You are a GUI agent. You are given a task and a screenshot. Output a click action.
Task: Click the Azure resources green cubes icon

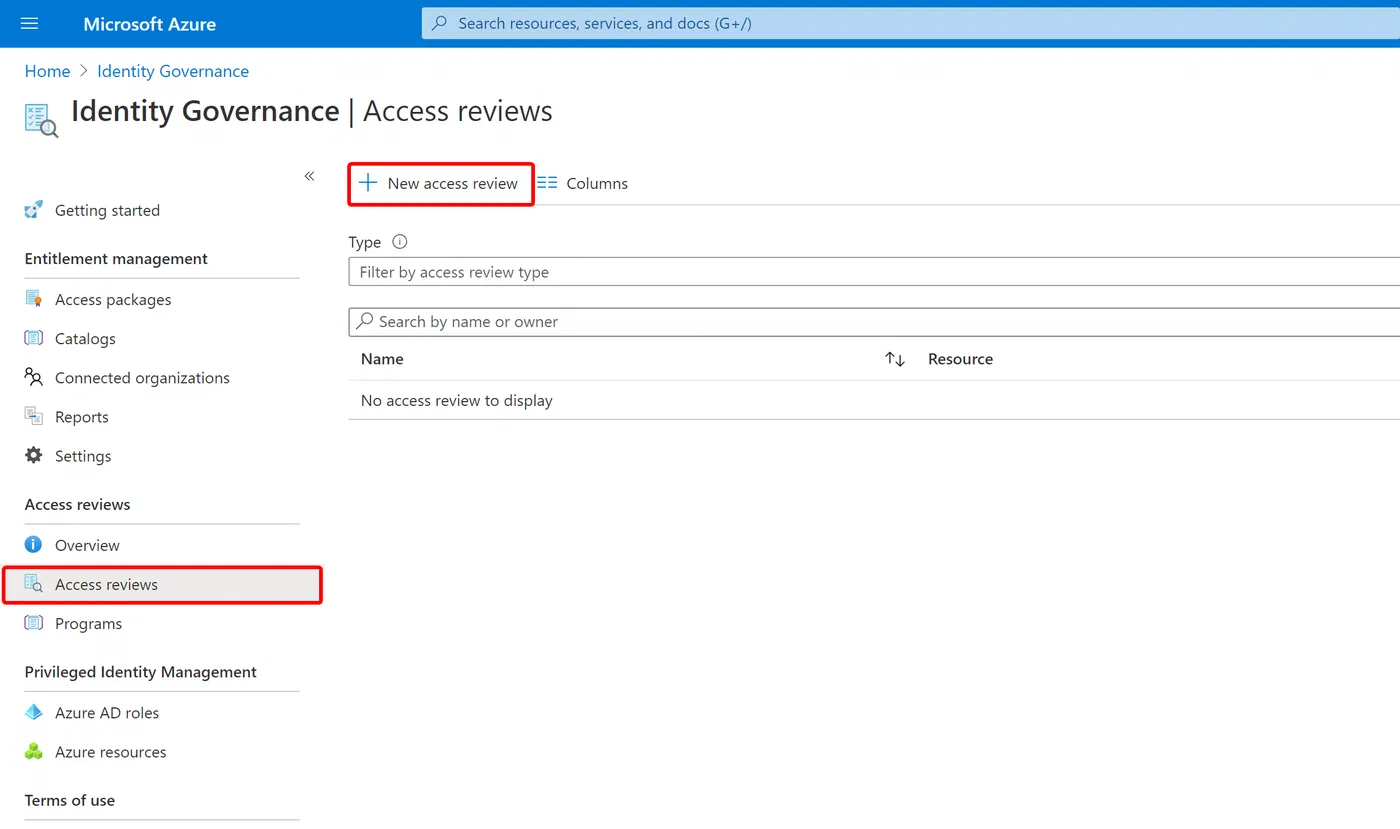coord(34,751)
